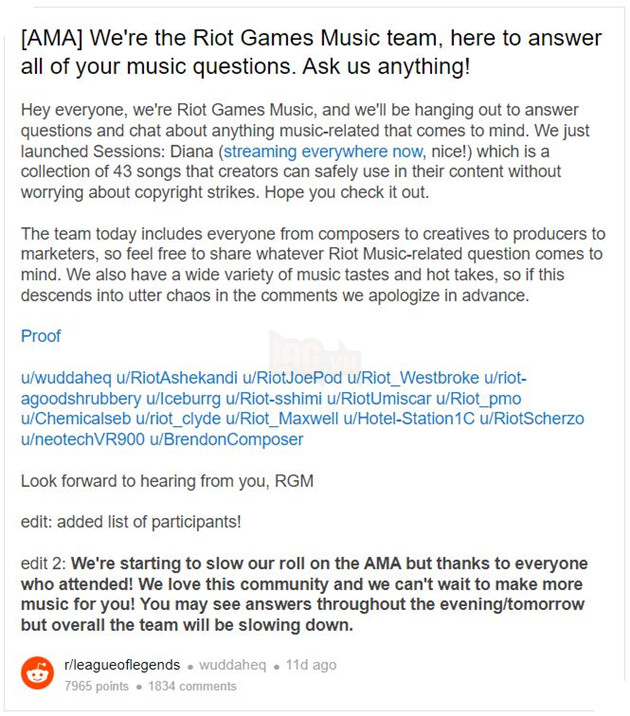Go to the r/leagueoflegends subreddit
Image resolution: width=630 pixels, height=716 pixels.
122,665
